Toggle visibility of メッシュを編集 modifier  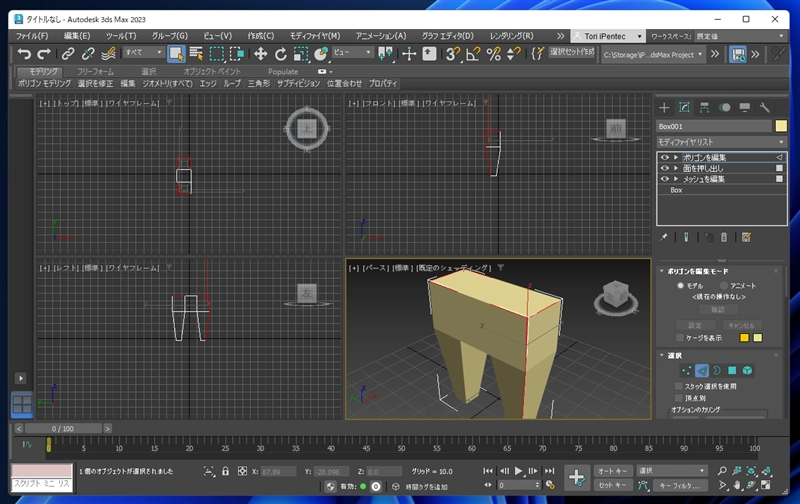(x=664, y=179)
